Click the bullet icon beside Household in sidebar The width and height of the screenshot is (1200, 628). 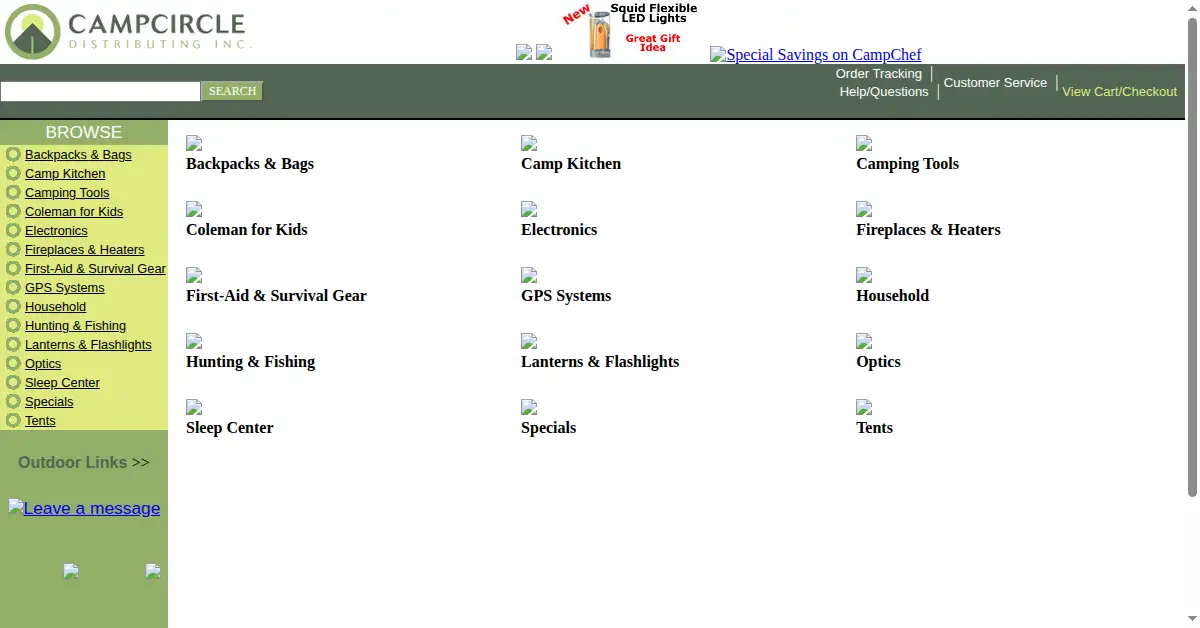(x=13, y=306)
